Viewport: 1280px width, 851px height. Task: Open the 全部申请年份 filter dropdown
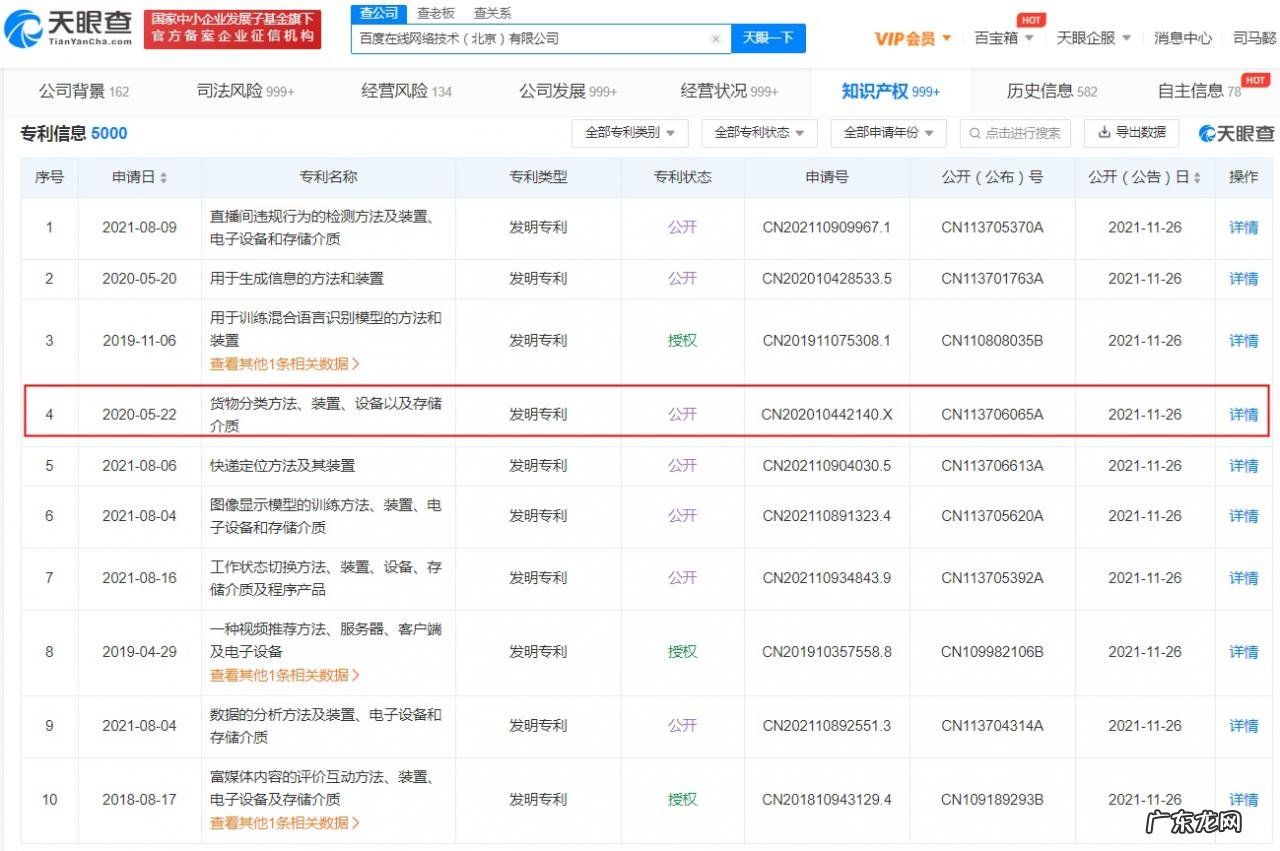click(887, 132)
